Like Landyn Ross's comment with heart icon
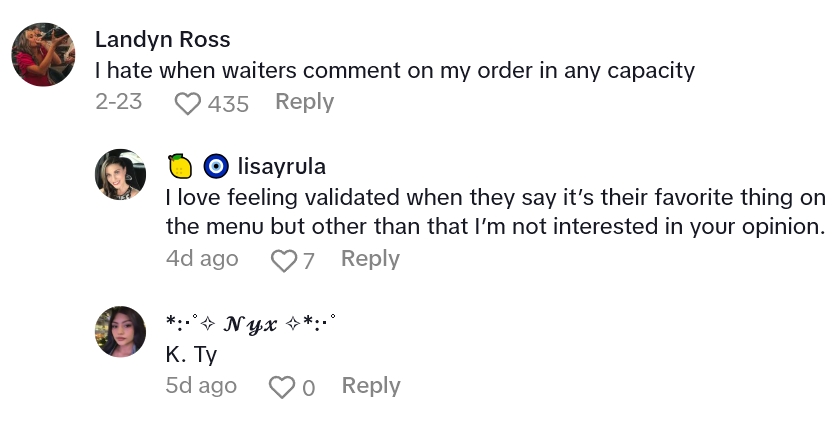Image resolution: width=836 pixels, height=422 pixels. (x=188, y=102)
